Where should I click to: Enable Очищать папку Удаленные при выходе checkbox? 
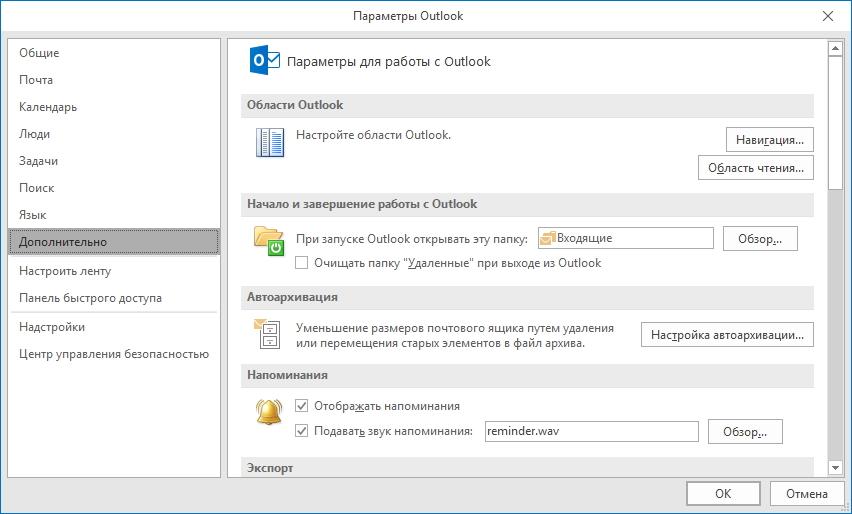point(301,263)
